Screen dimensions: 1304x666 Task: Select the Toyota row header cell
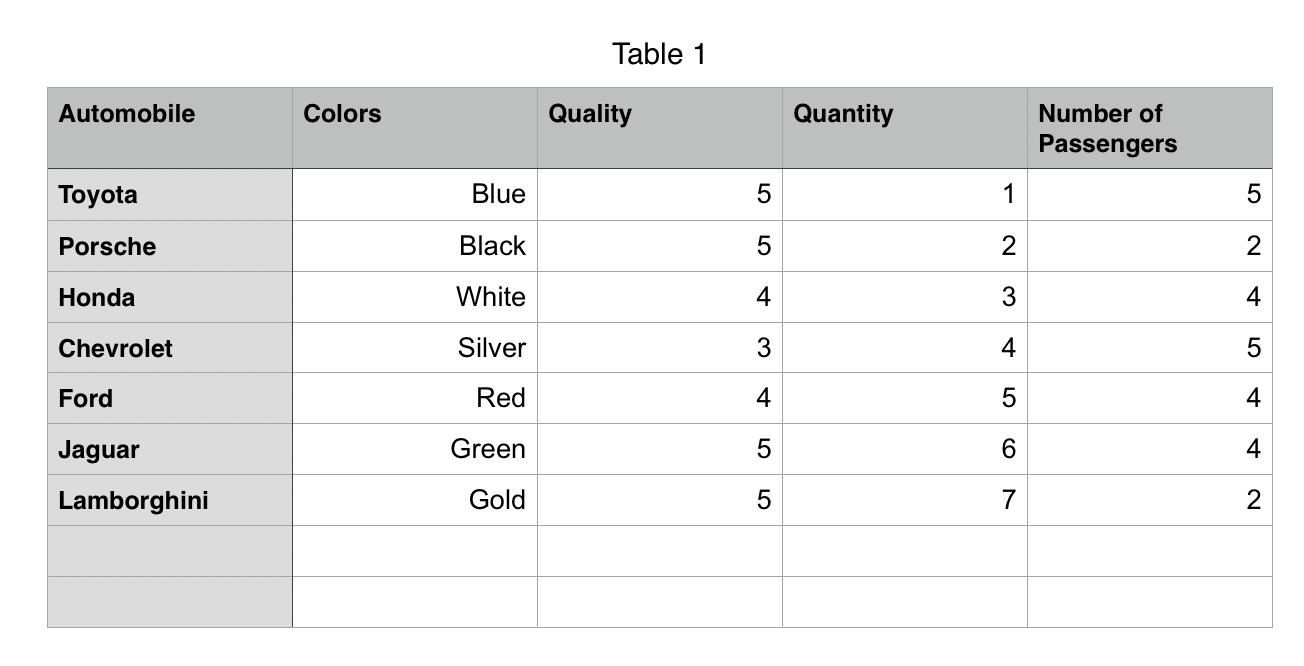pos(170,195)
